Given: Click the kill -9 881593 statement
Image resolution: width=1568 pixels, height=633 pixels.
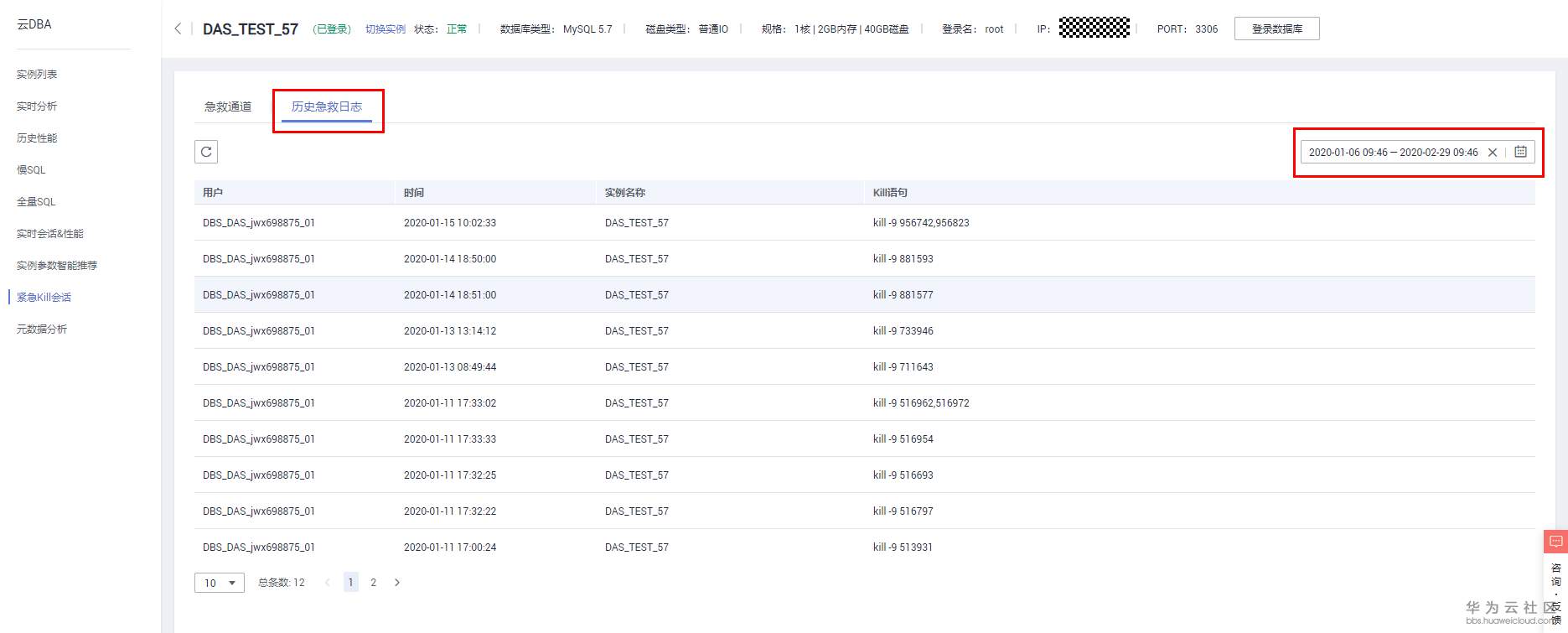Looking at the screenshot, I should pos(903,259).
